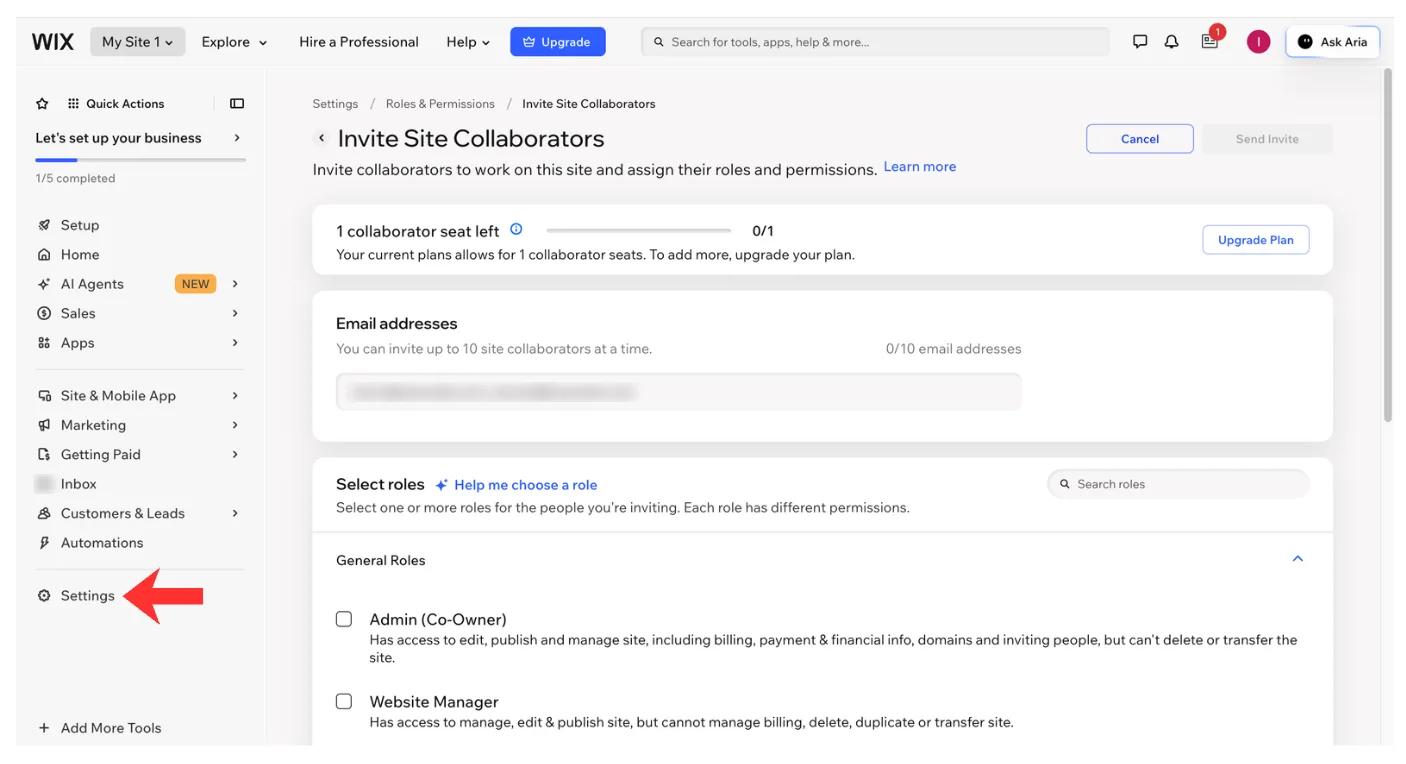Screen dimensions: 1406x764
Task: Open the My Site 1 dropdown
Action: point(137,42)
